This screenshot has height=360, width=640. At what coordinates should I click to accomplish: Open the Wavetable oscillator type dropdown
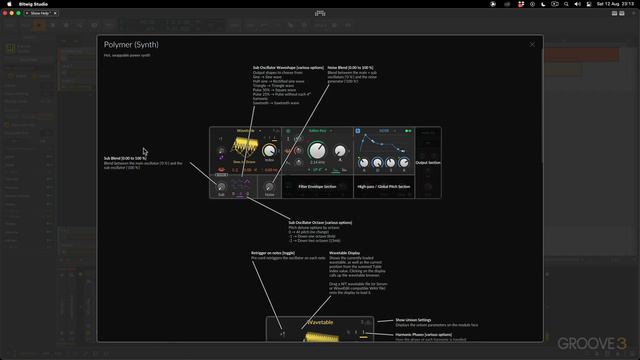(x=249, y=131)
